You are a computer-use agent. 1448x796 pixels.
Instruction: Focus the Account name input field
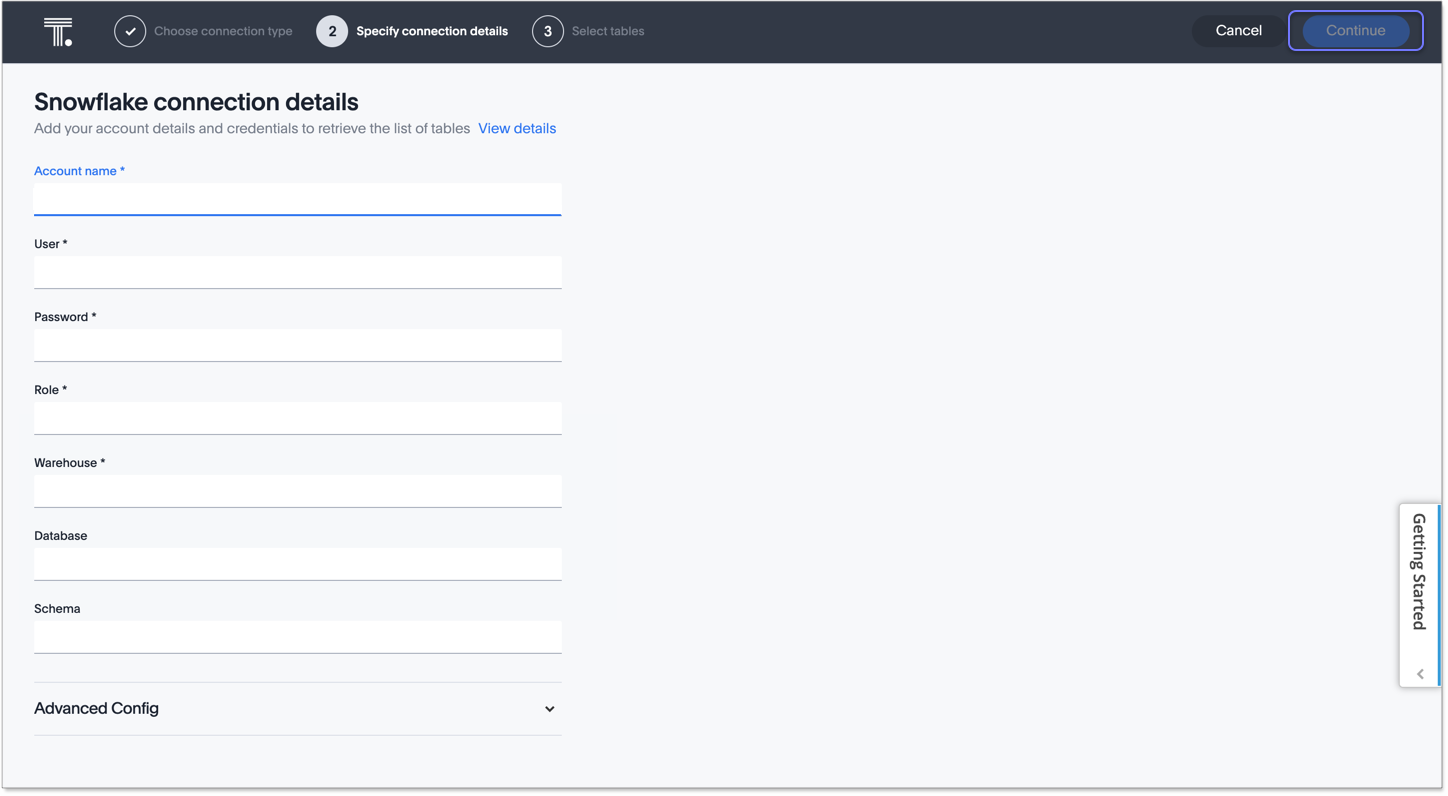coord(297,199)
